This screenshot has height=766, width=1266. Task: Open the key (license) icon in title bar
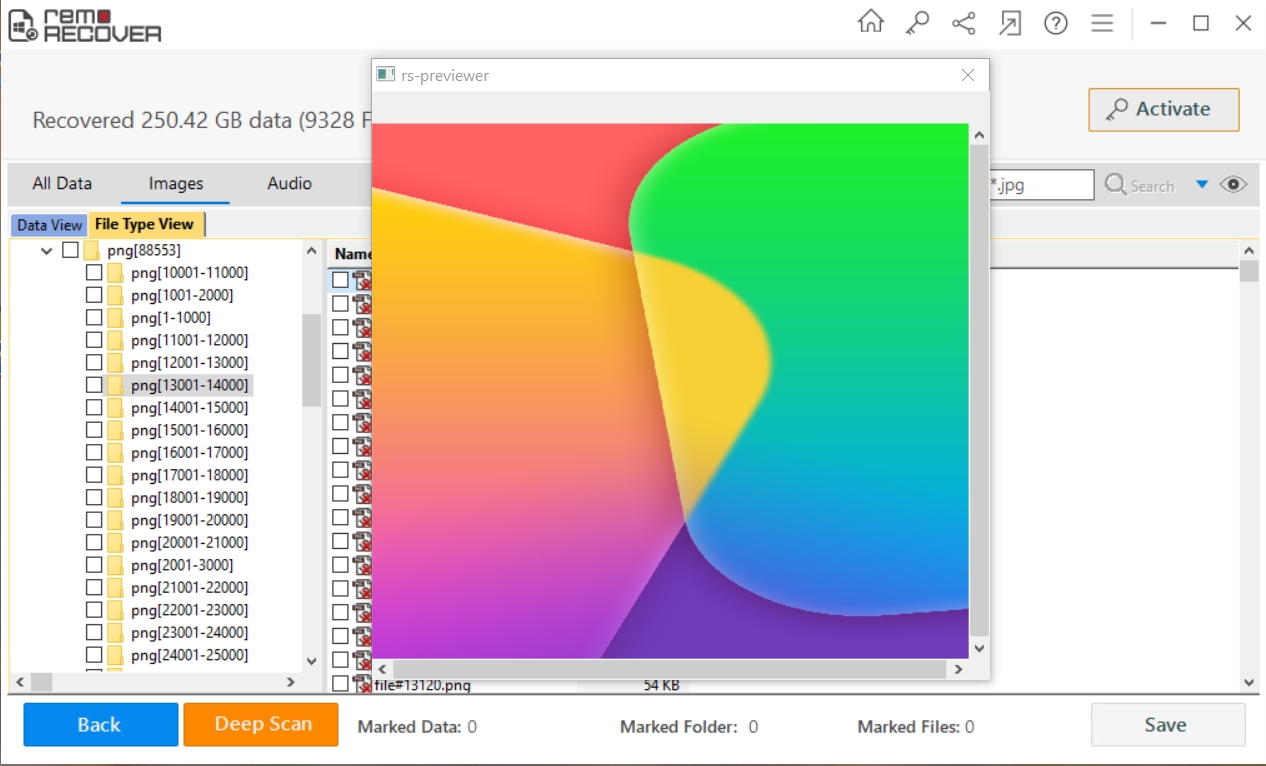(917, 23)
